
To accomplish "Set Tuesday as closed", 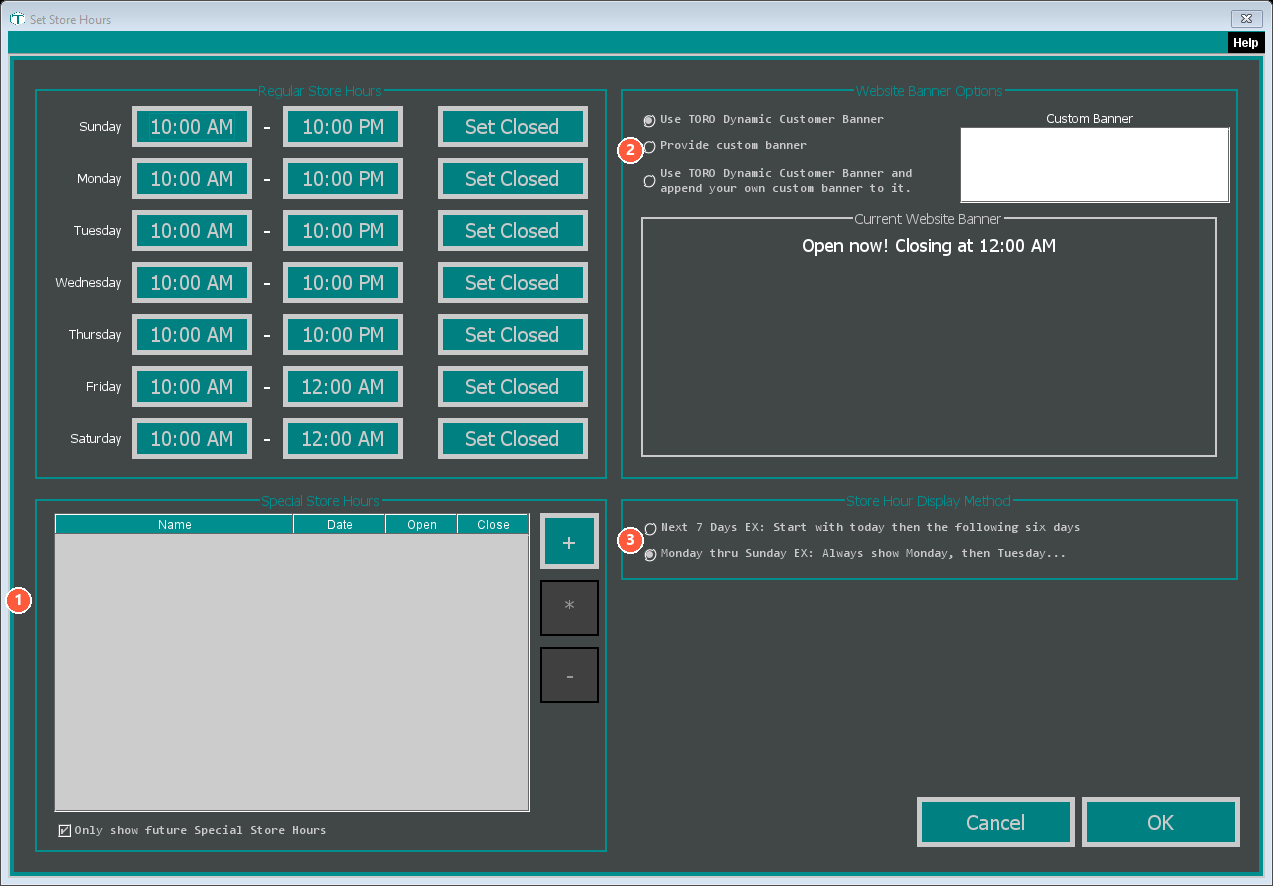I will click(x=512, y=231).
